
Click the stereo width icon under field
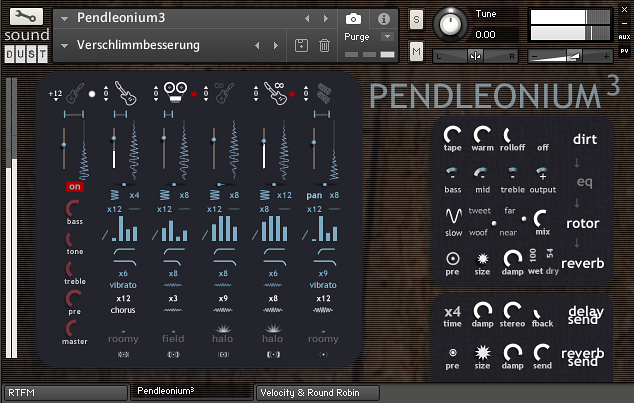tap(173, 354)
